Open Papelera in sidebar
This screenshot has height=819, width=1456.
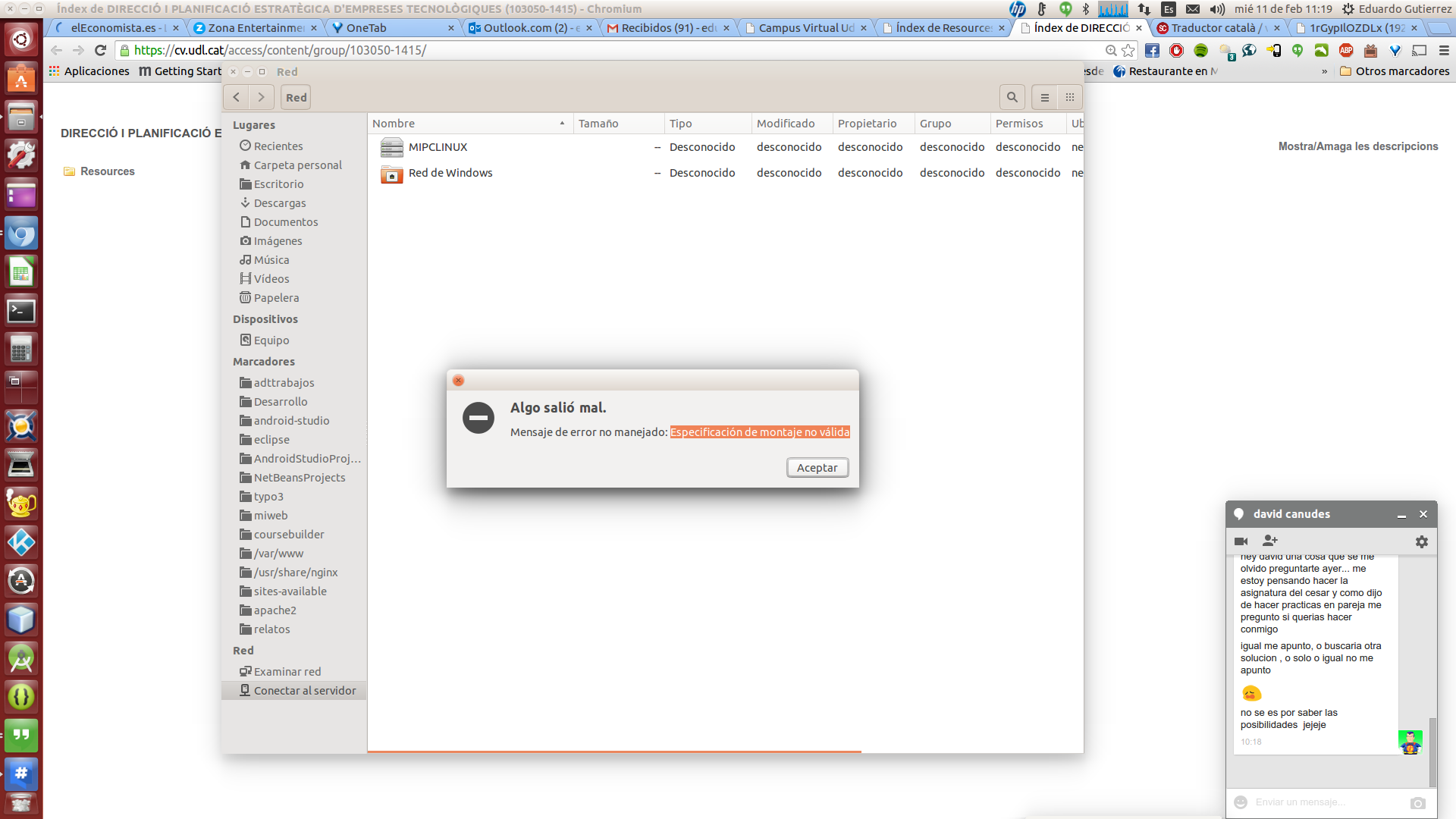[276, 298]
